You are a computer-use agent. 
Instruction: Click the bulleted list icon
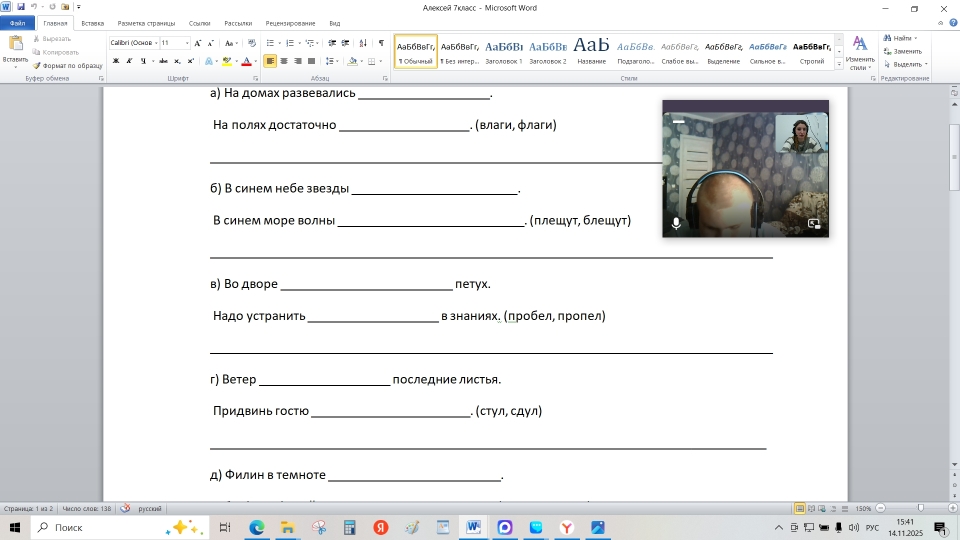tap(272, 43)
